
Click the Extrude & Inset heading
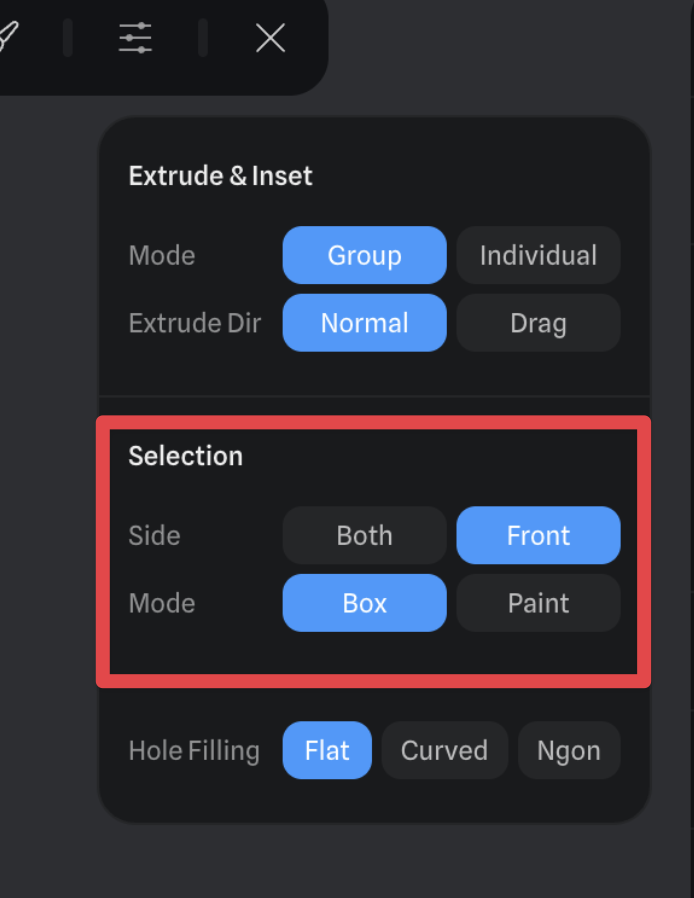[x=220, y=176]
